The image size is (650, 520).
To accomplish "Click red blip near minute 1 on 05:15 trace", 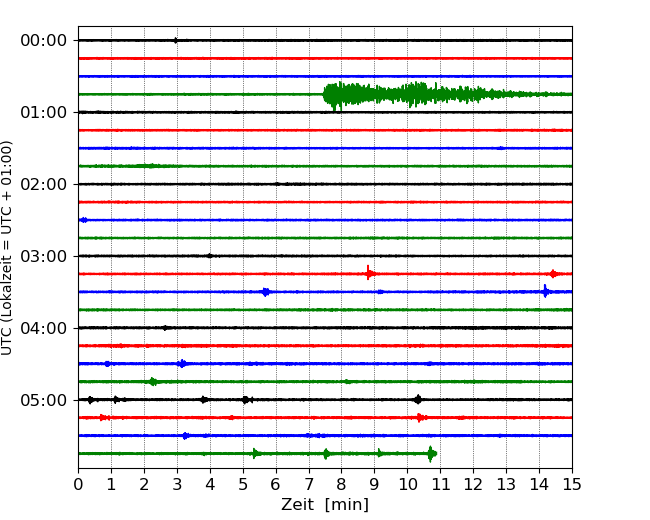I will tap(104, 418).
